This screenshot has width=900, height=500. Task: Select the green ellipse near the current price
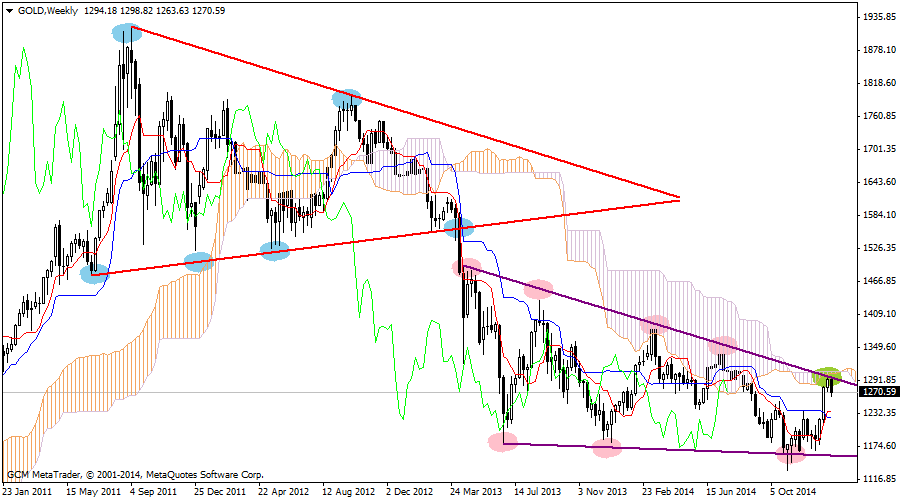827,377
